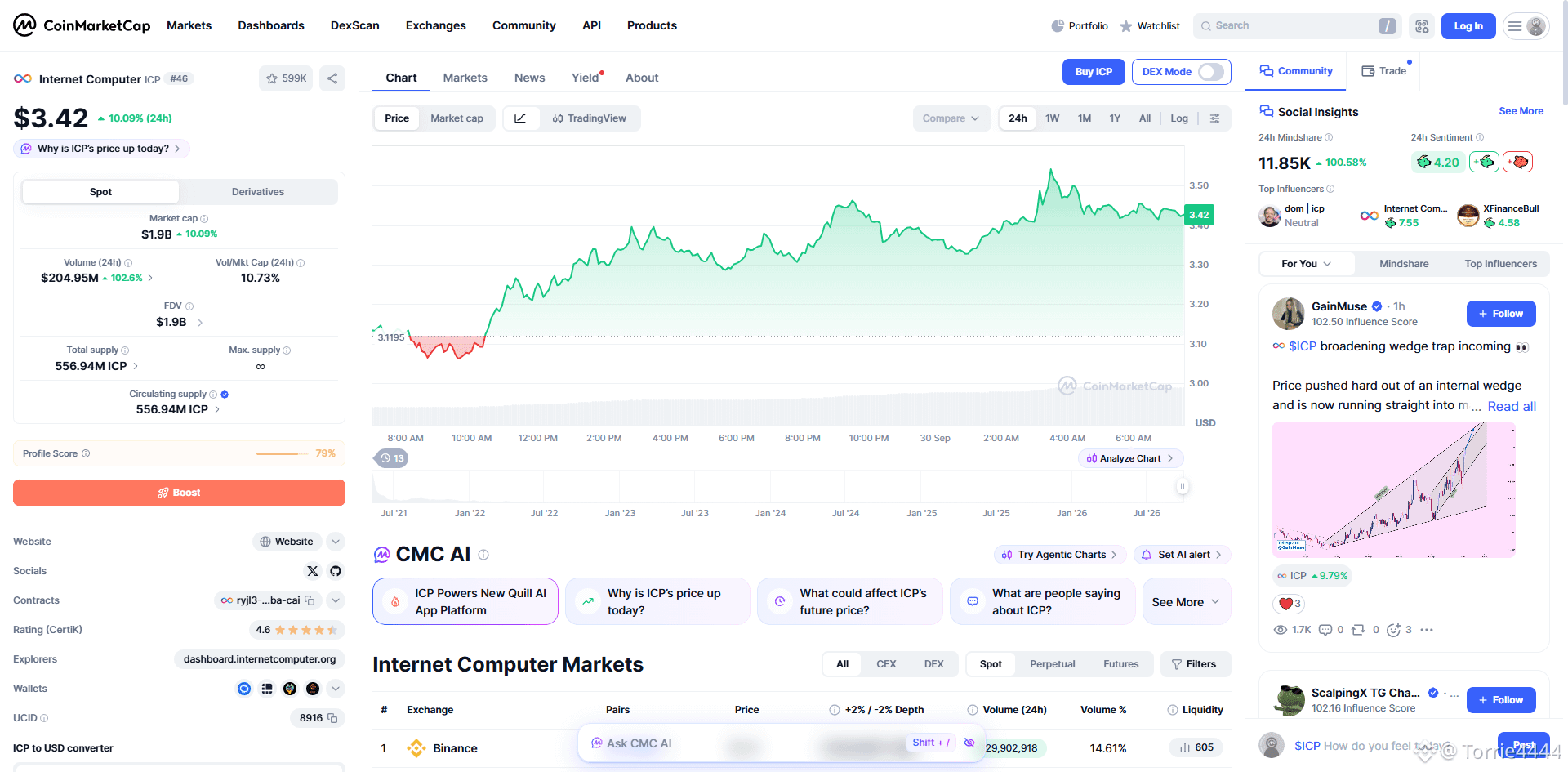Open the GitHub social link

pyautogui.click(x=336, y=571)
